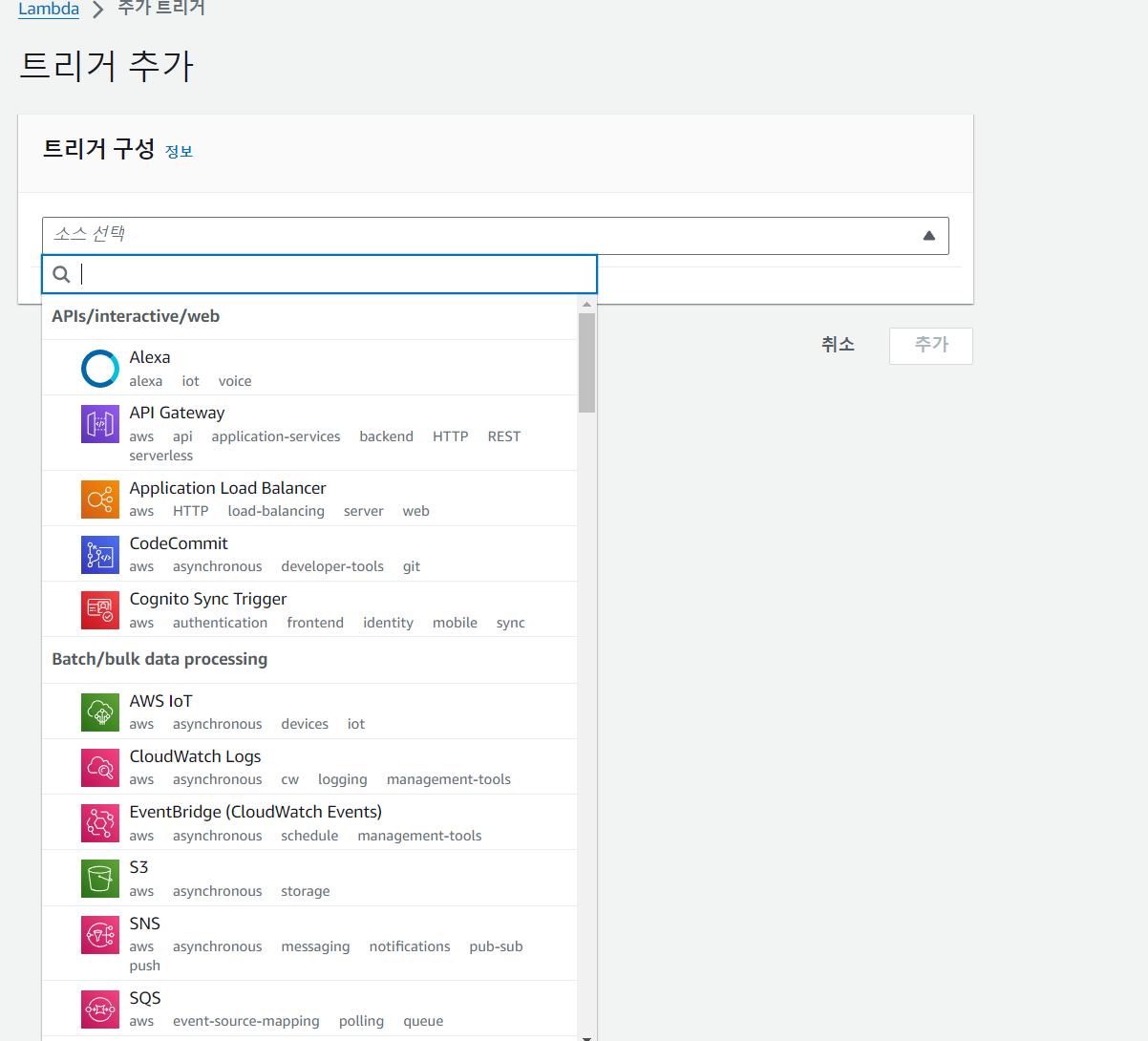1148x1041 pixels.
Task: Select the AWS IoT option text
Action: (x=161, y=701)
